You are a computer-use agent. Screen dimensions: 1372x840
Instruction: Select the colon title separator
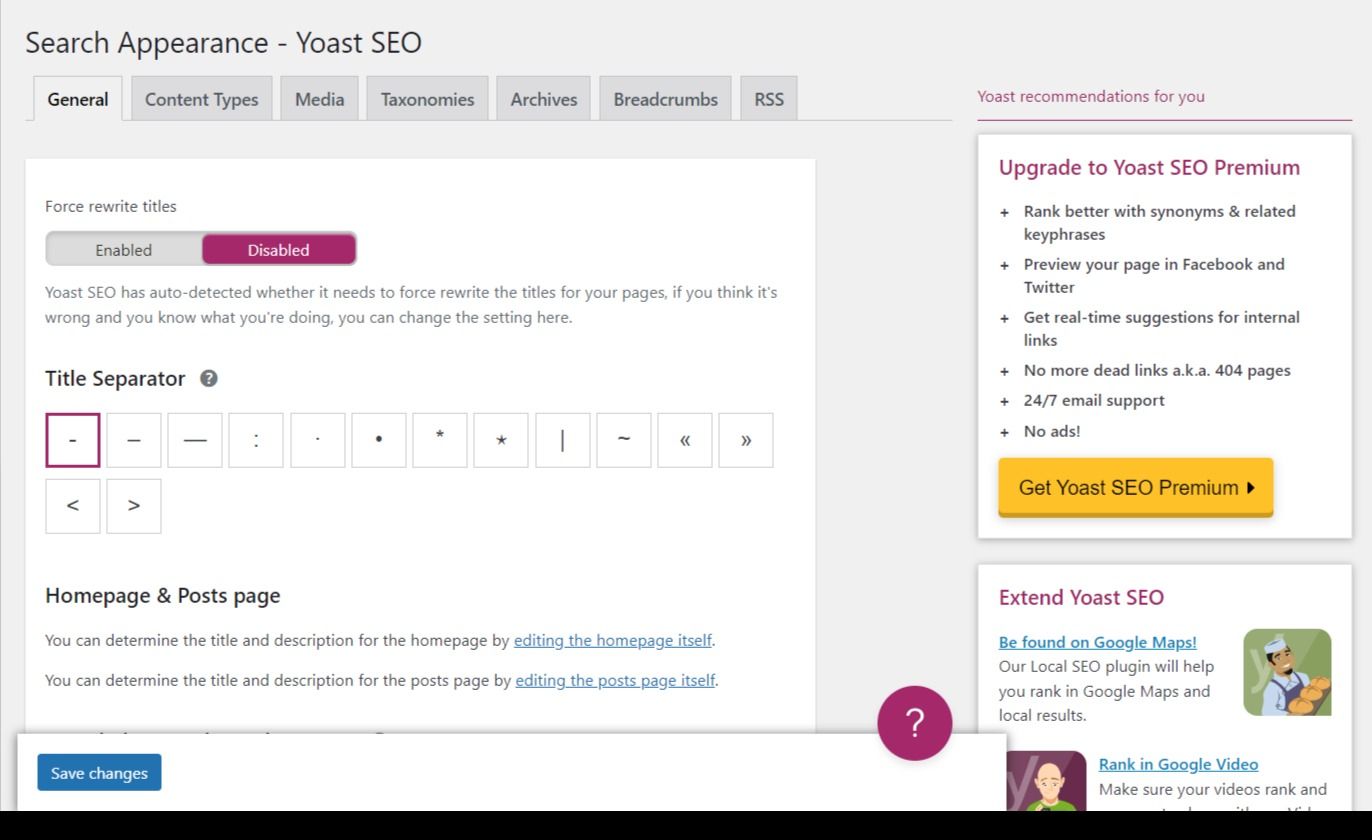(256, 440)
